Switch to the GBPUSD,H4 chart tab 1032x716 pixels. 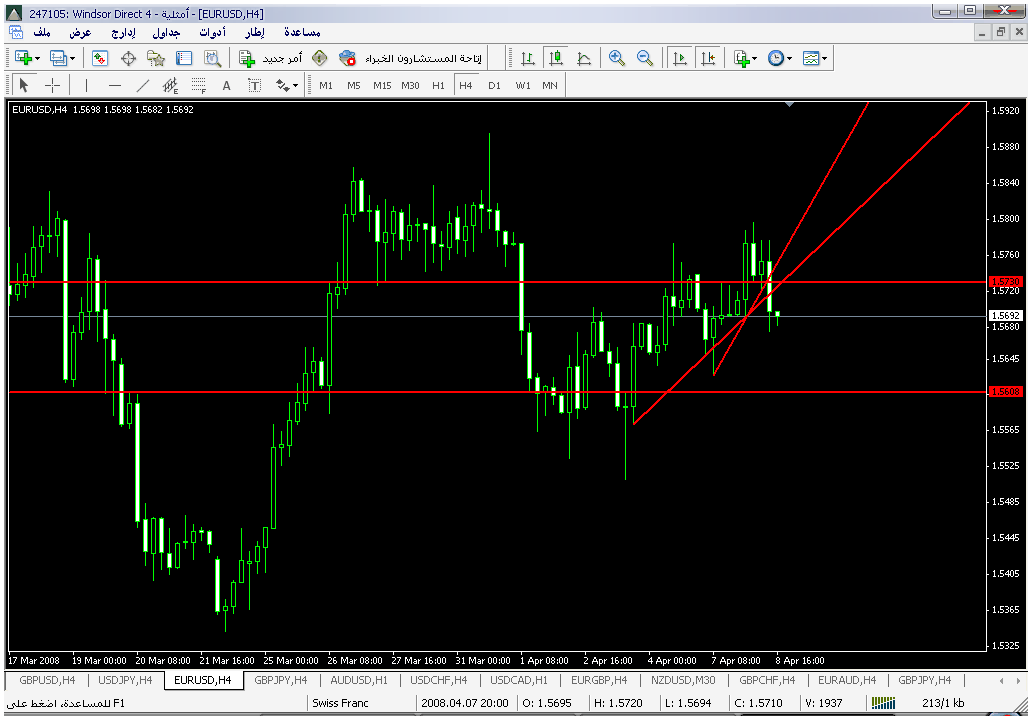tap(47, 680)
